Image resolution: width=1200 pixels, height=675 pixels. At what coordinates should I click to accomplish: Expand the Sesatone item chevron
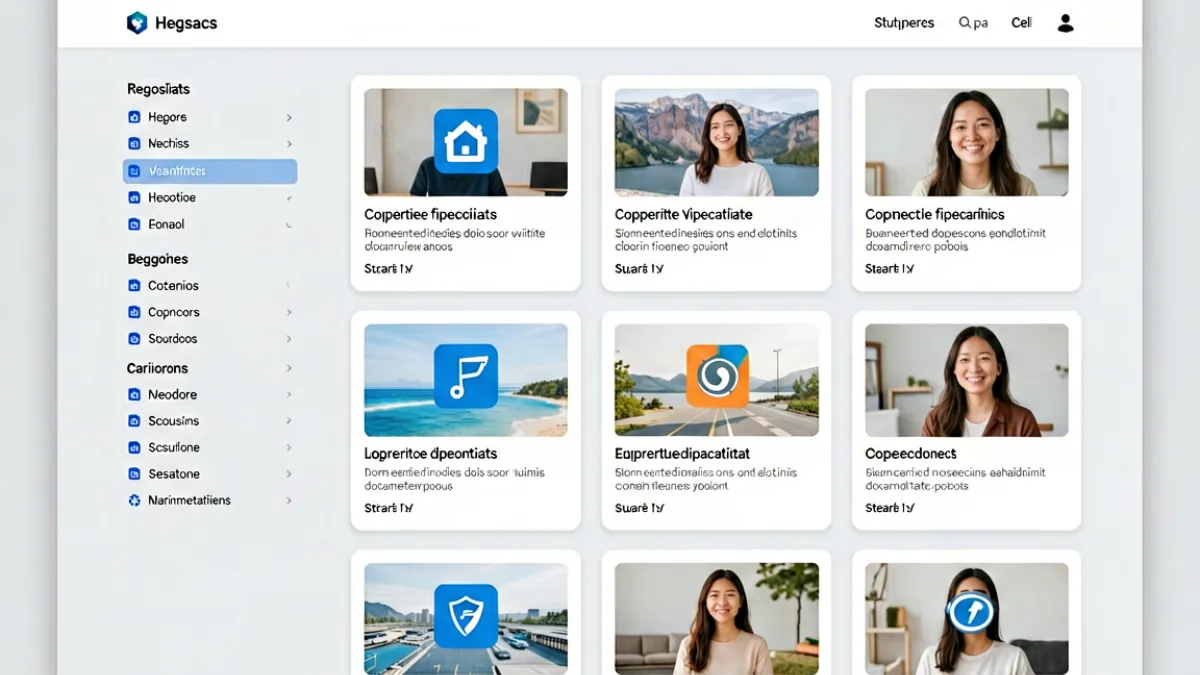click(289, 474)
